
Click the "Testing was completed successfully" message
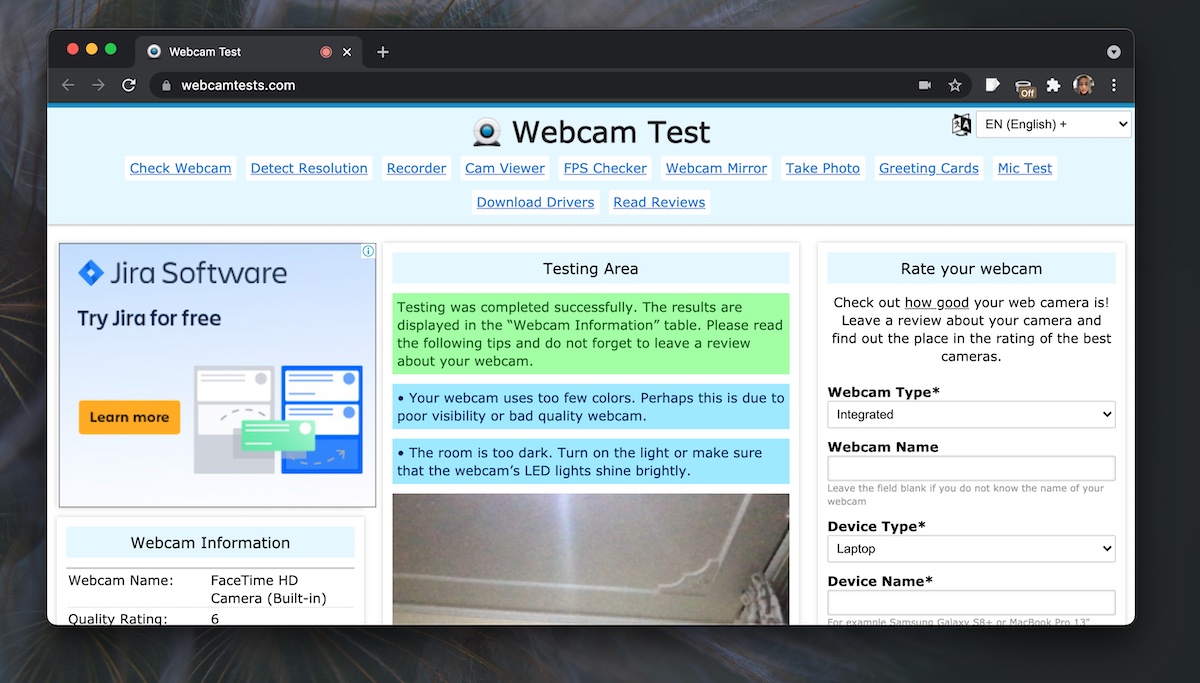590,334
